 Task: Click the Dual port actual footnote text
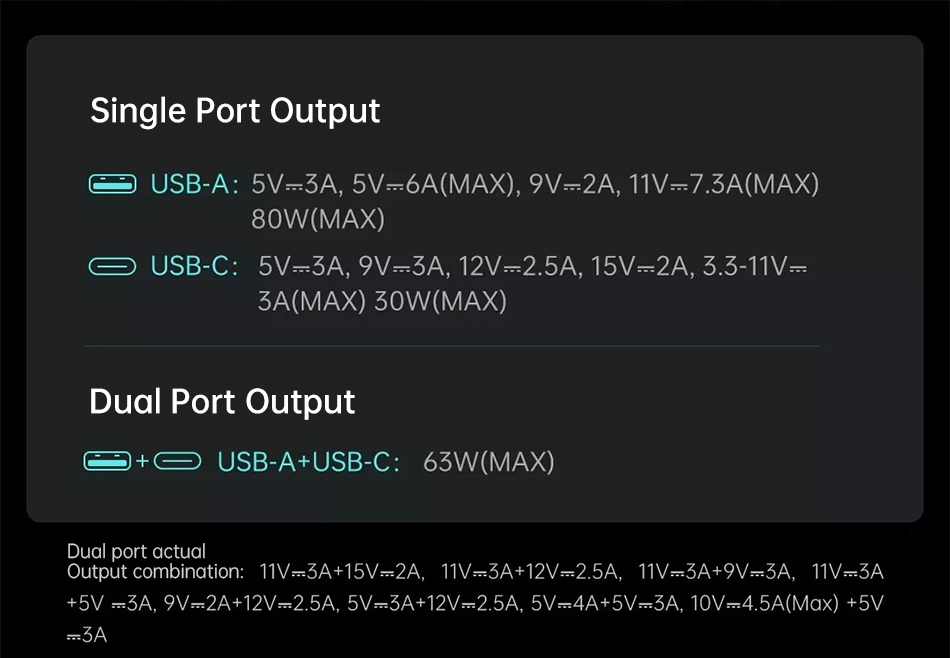click(x=136, y=551)
